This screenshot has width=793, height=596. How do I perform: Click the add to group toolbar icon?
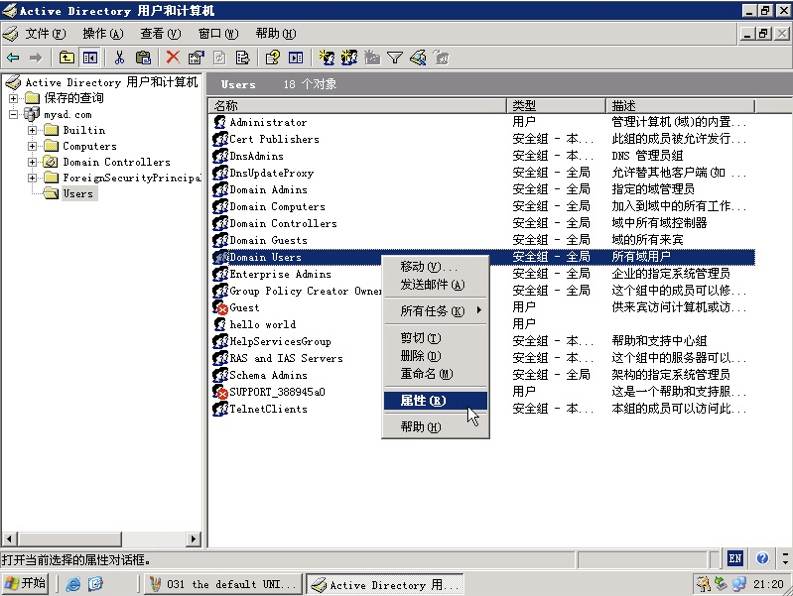pyautogui.click(x=441, y=58)
